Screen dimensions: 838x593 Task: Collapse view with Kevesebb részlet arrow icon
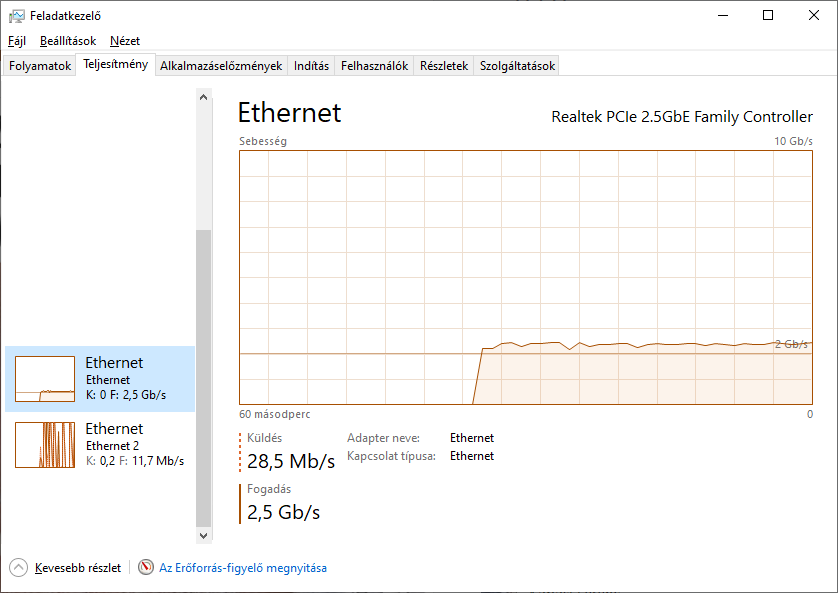[18, 567]
